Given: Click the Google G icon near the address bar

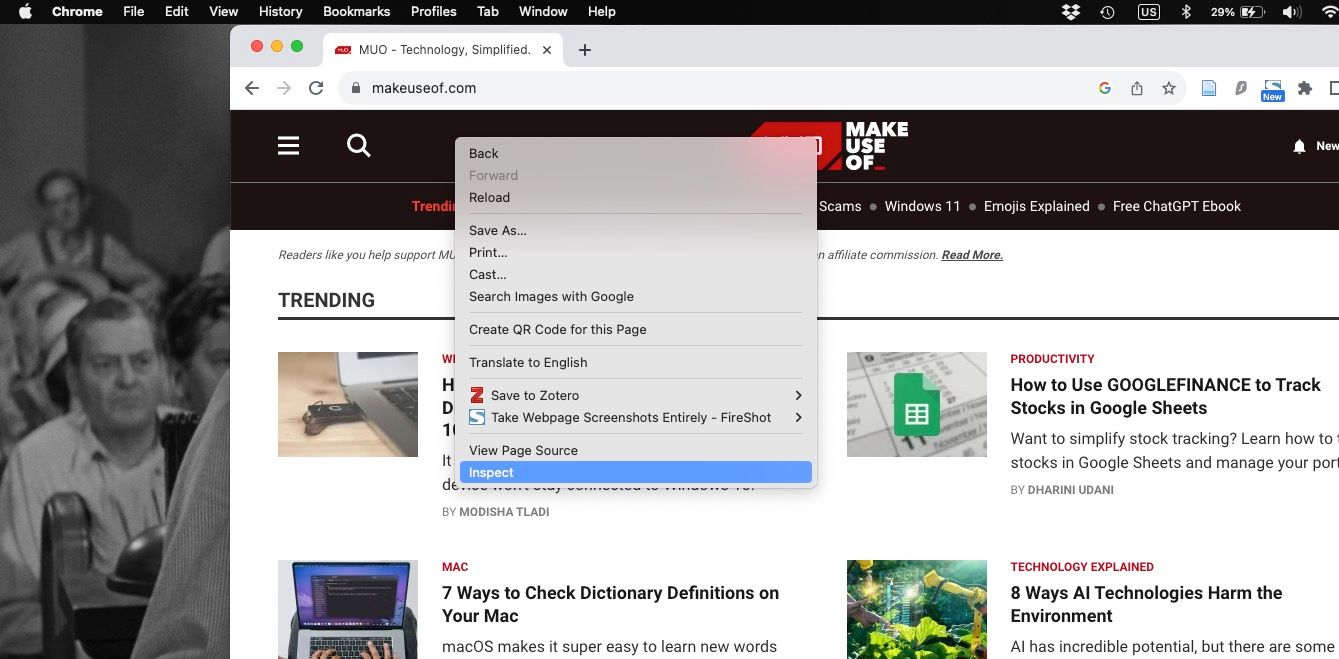Looking at the screenshot, I should (x=1104, y=88).
